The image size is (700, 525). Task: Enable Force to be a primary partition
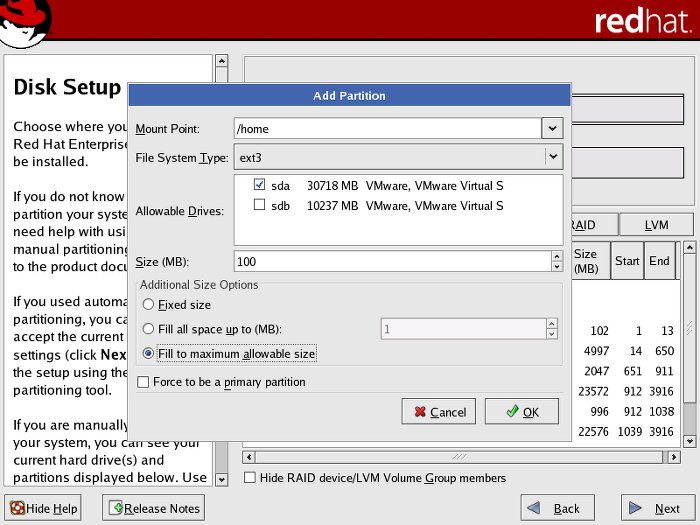143,382
